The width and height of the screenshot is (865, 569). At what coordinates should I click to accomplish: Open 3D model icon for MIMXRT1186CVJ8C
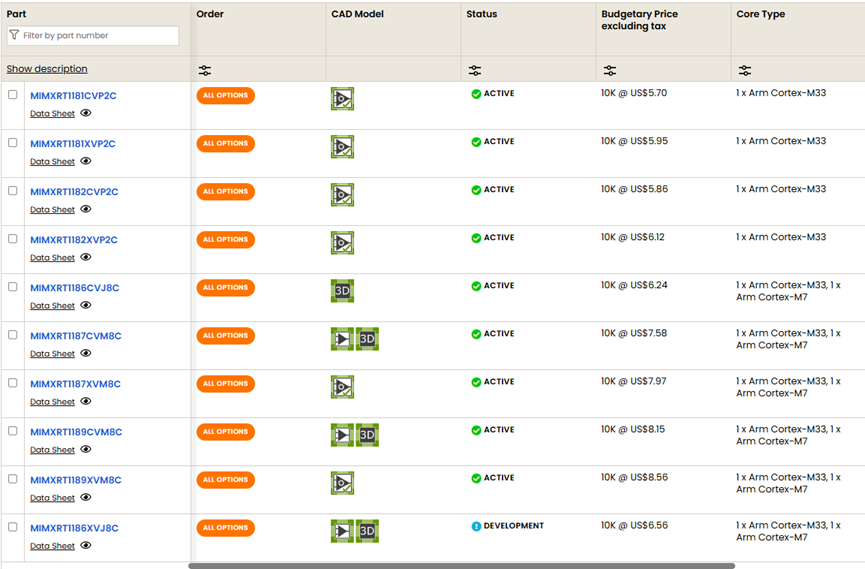(x=342, y=291)
